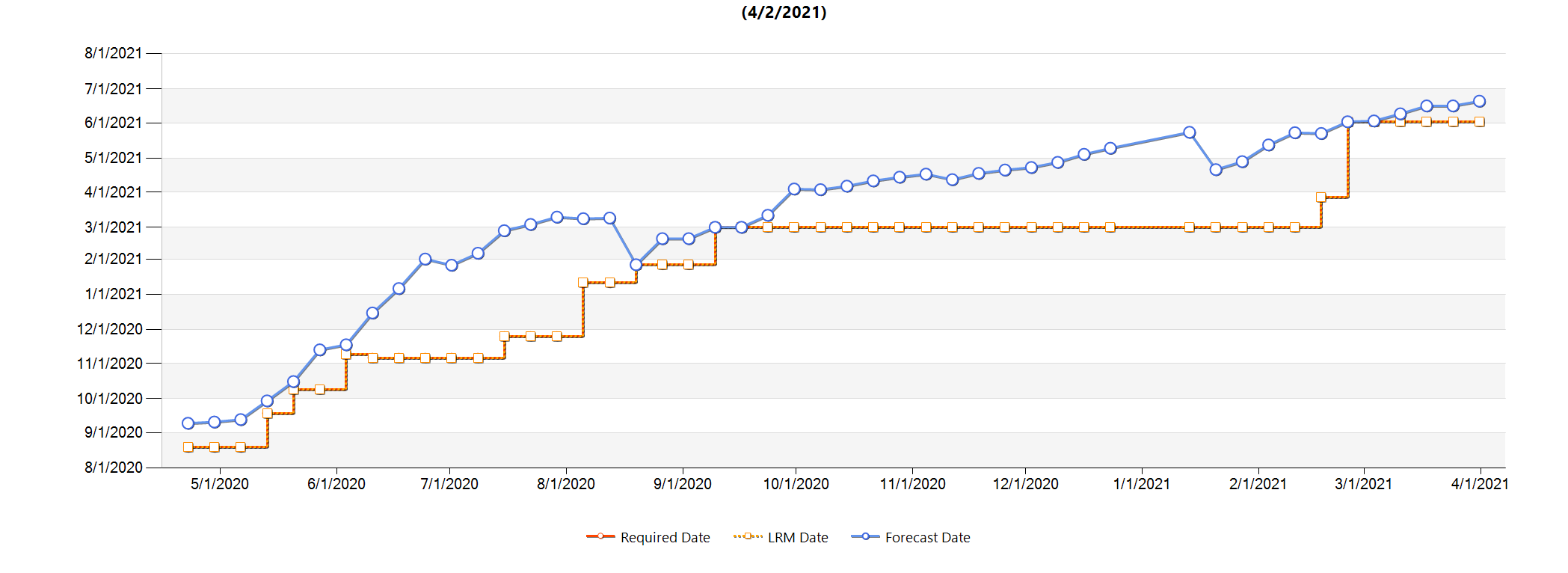This screenshot has width=1568, height=573.
Task: Click the last rightmost LRM Date square marker
Action: click(x=1479, y=122)
